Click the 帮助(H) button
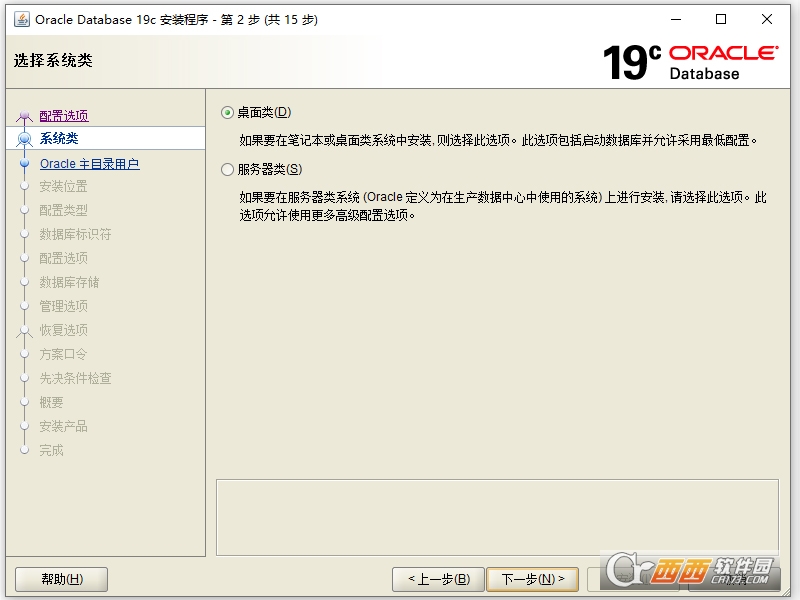The height and width of the screenshot is (600, 800). [x=62, y=579]
